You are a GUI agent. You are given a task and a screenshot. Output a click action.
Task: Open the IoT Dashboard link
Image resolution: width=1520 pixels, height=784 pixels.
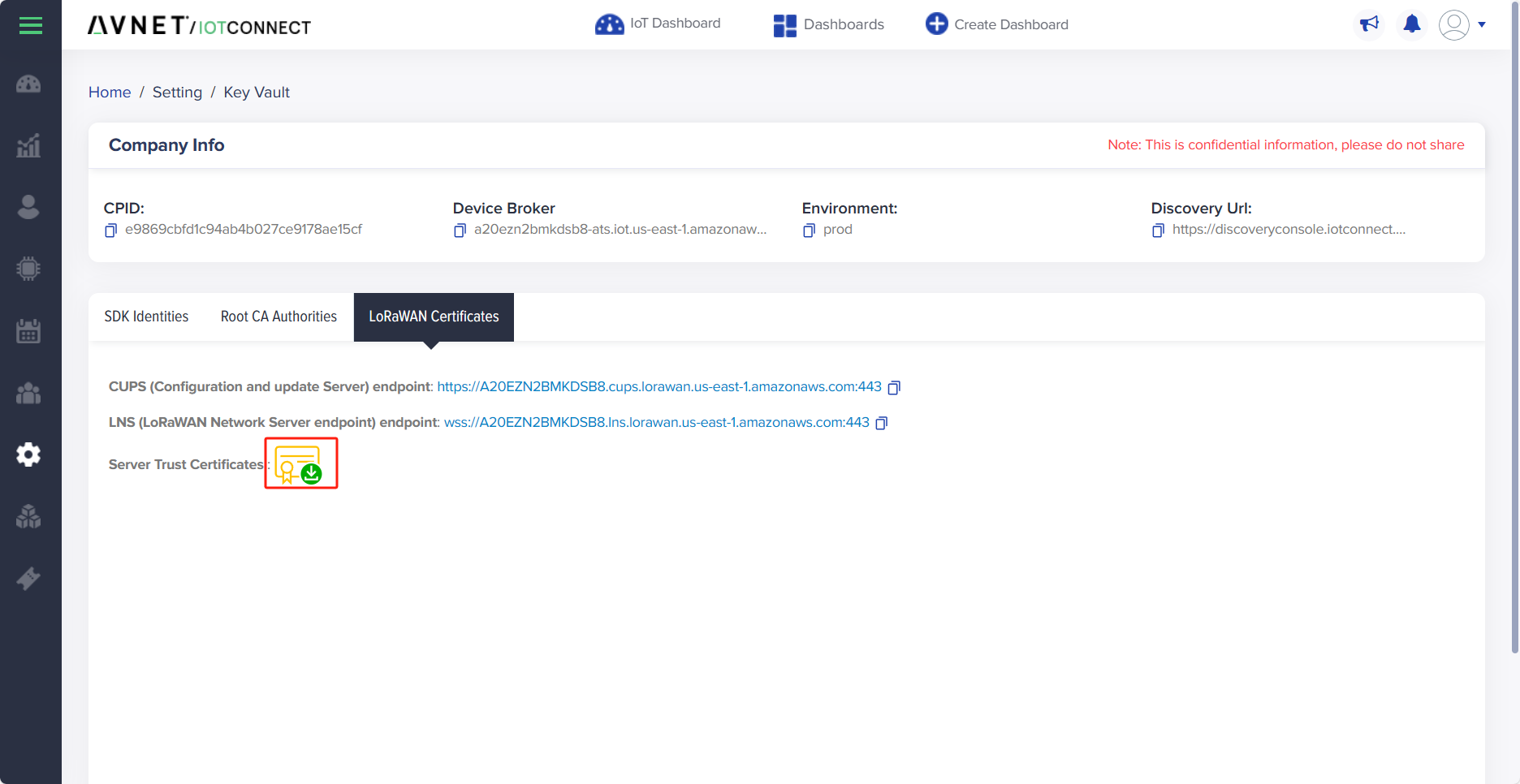click(658, 24)
